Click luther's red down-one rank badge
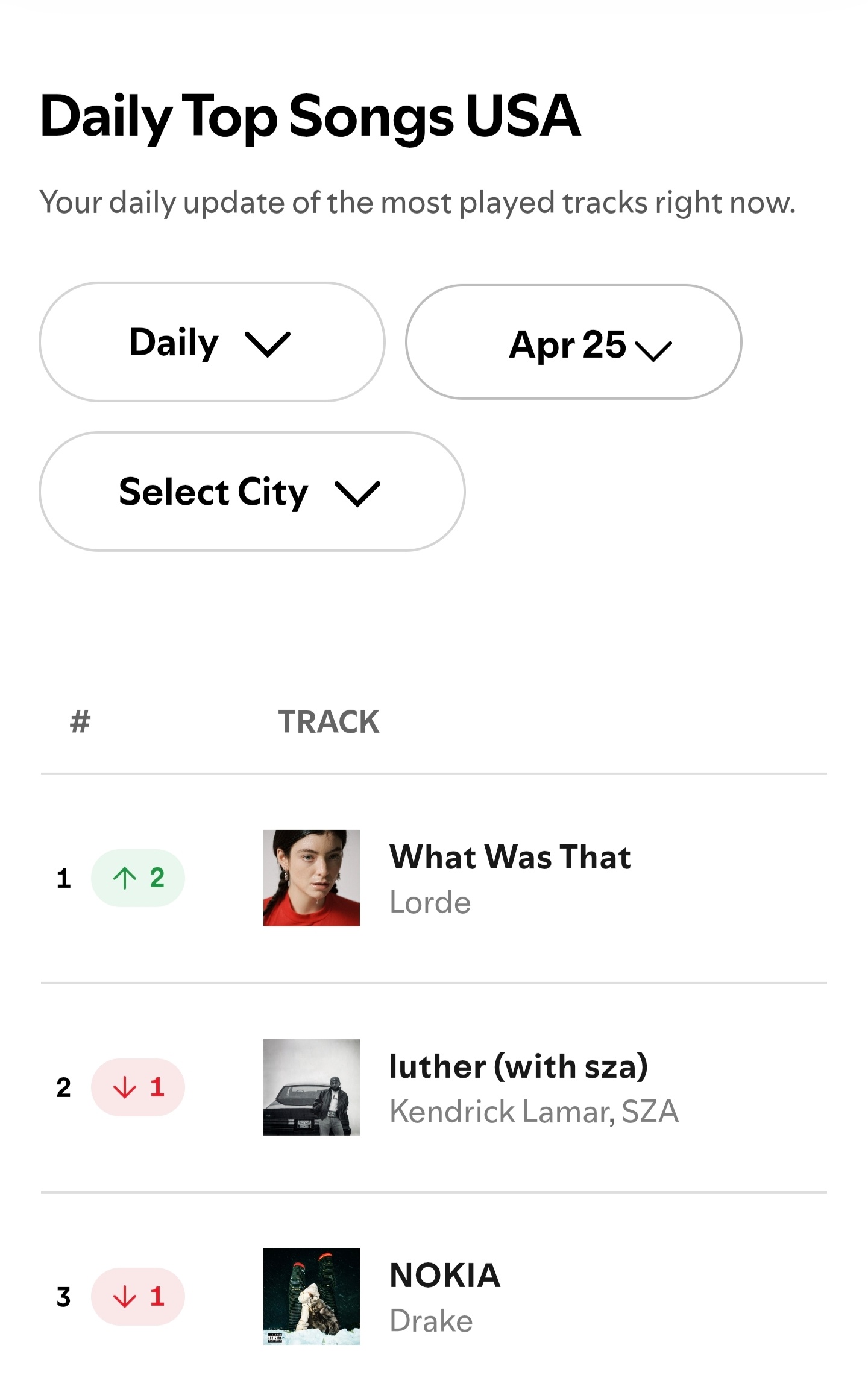The width and height of the screenshot is (868, 1392). (138, 1087)
